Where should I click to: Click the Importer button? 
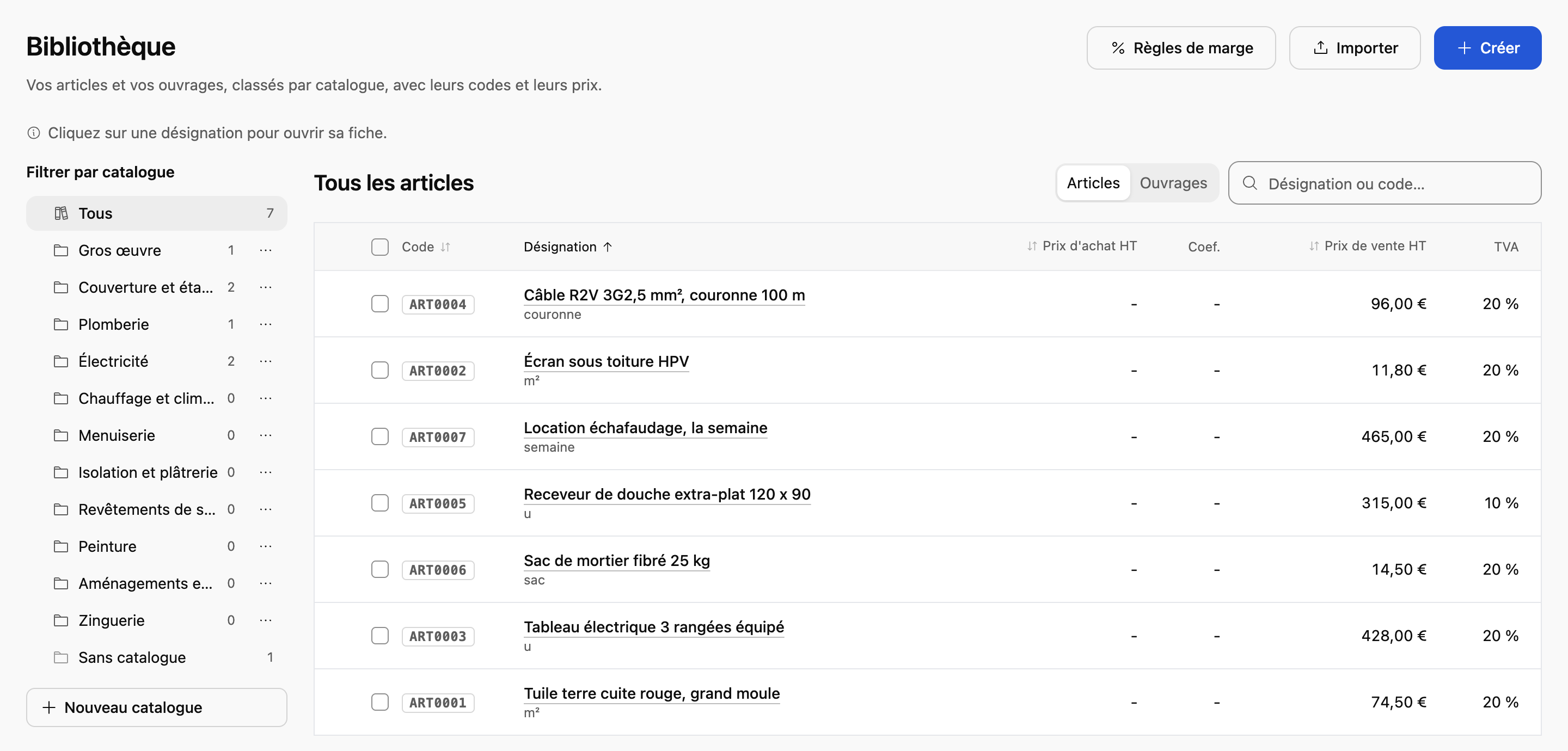1355,48
